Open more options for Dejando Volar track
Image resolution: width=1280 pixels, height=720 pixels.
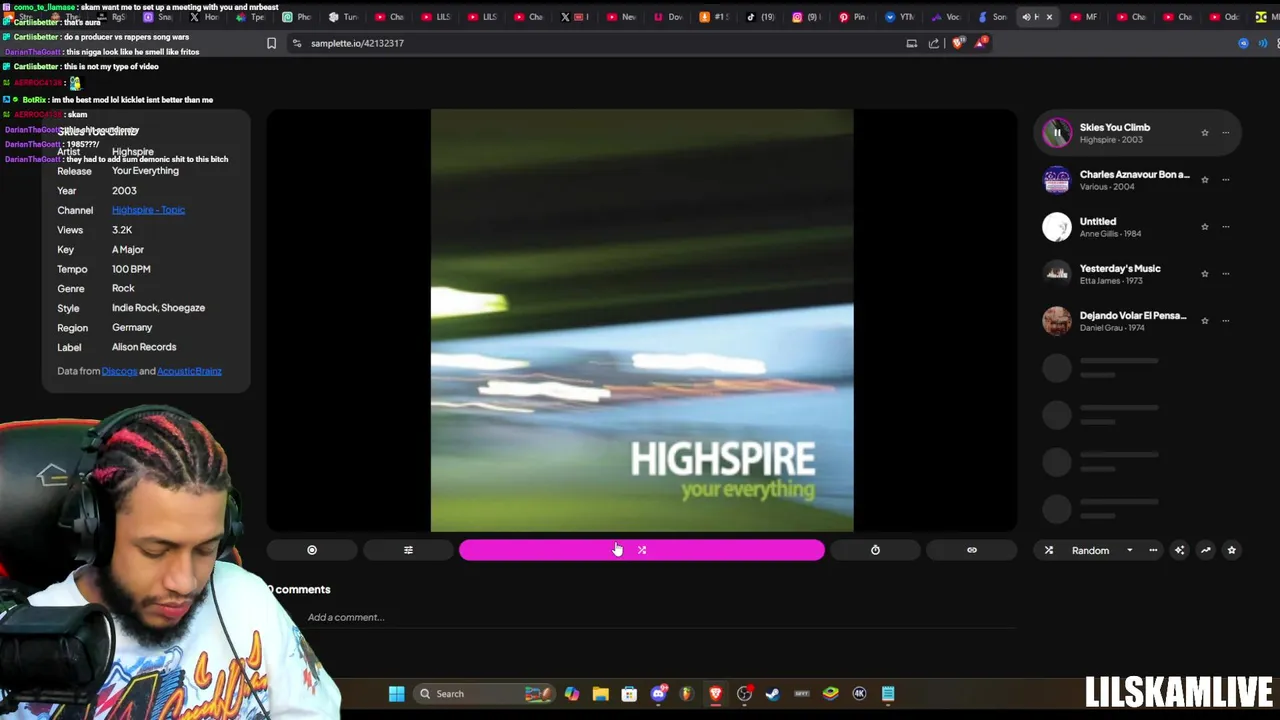tap(1226, 321)
